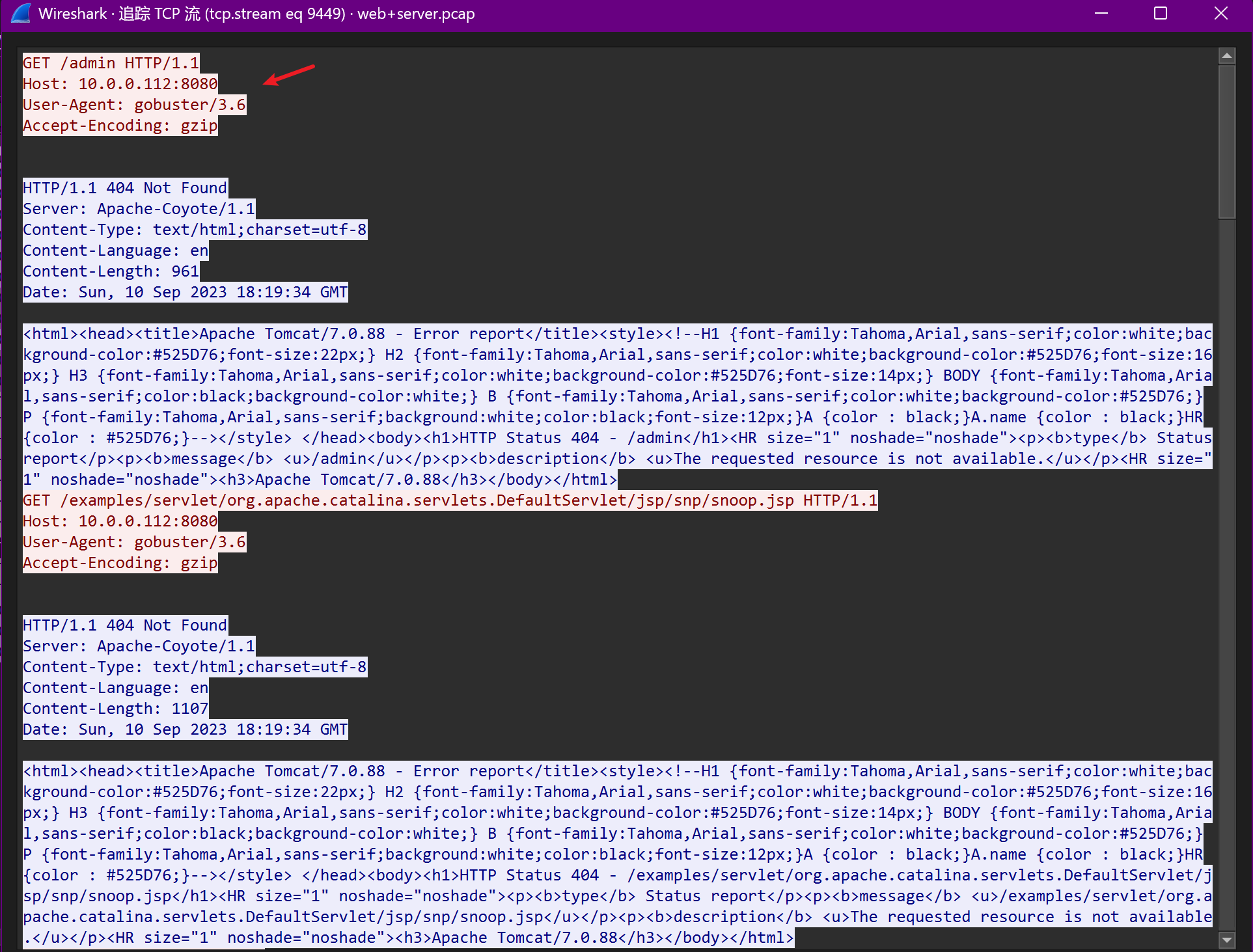Close the Follow TCP Stream window
Viewport: 1253px width, 952px height.
1220,14
